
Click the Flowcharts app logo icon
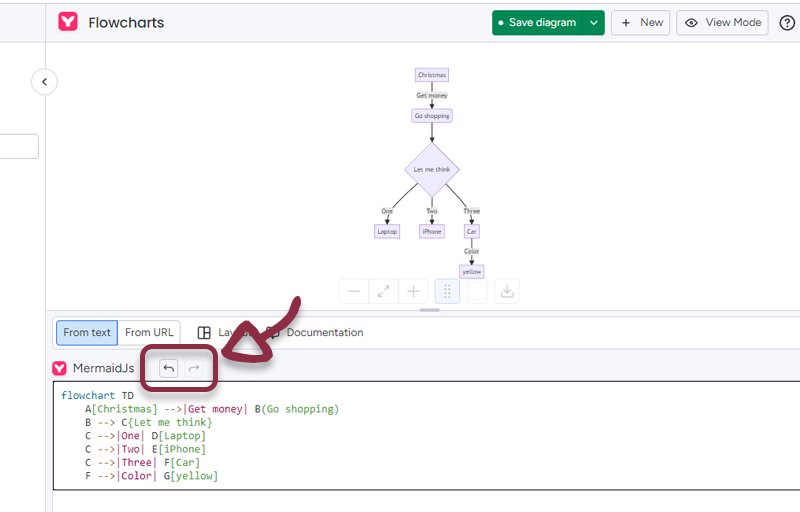click(x=68, y=23)
